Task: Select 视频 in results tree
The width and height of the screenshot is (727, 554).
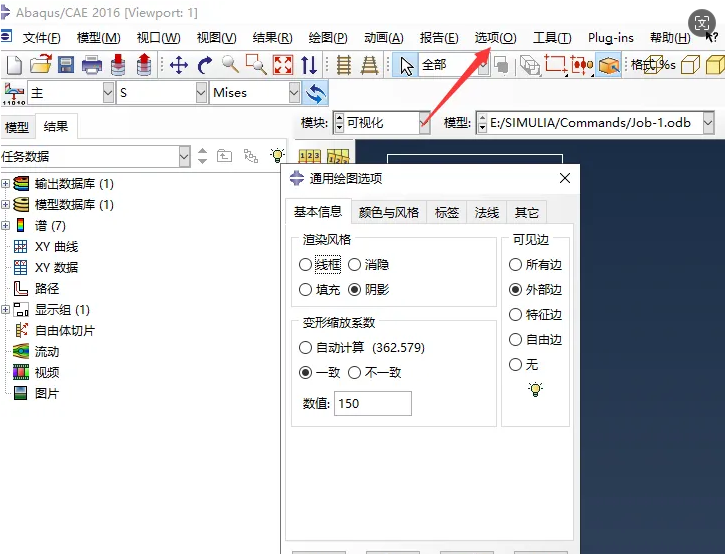Action: (47, 372)
